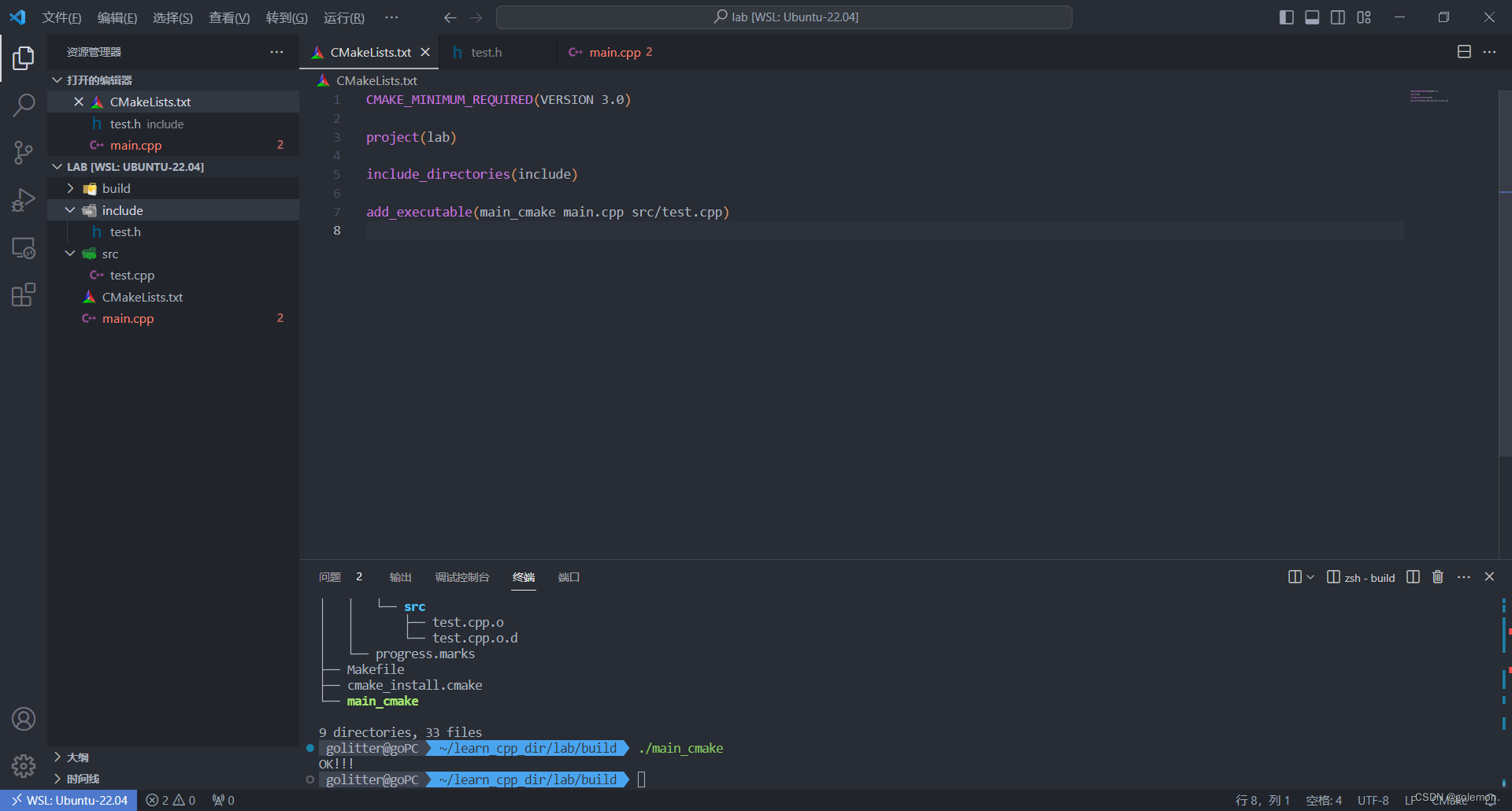1512x811 pixels.
Task: Kill the terminal with trash icon
Action: click(1438, 577)
